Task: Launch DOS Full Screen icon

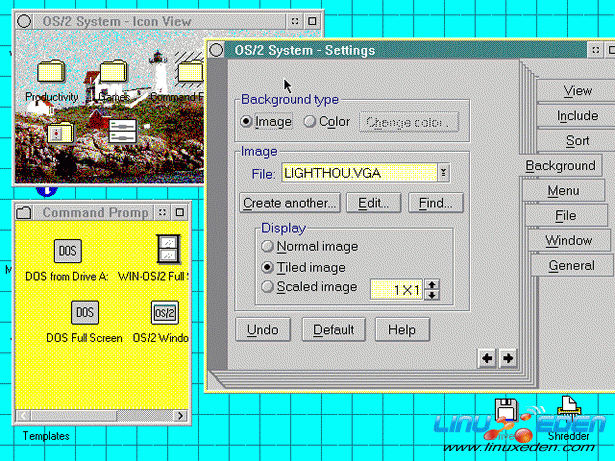Action: (85, 312)
